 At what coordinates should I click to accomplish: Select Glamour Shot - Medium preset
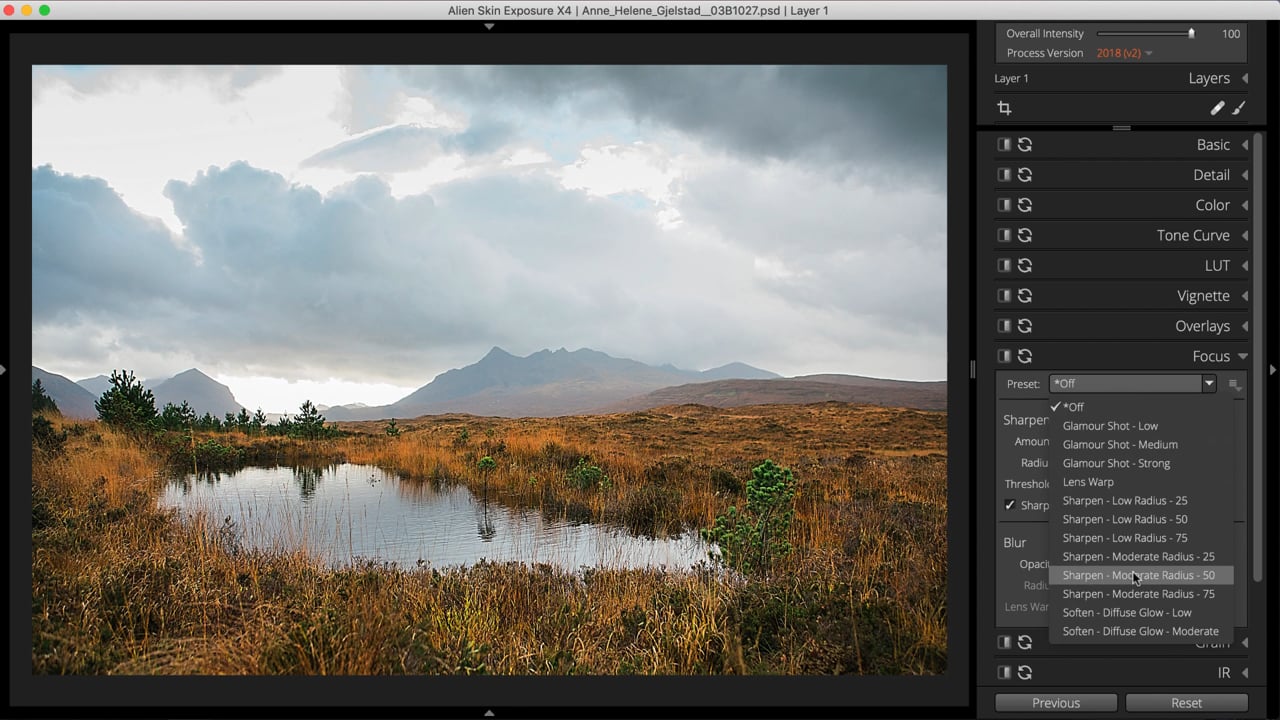pos(1141,444)
